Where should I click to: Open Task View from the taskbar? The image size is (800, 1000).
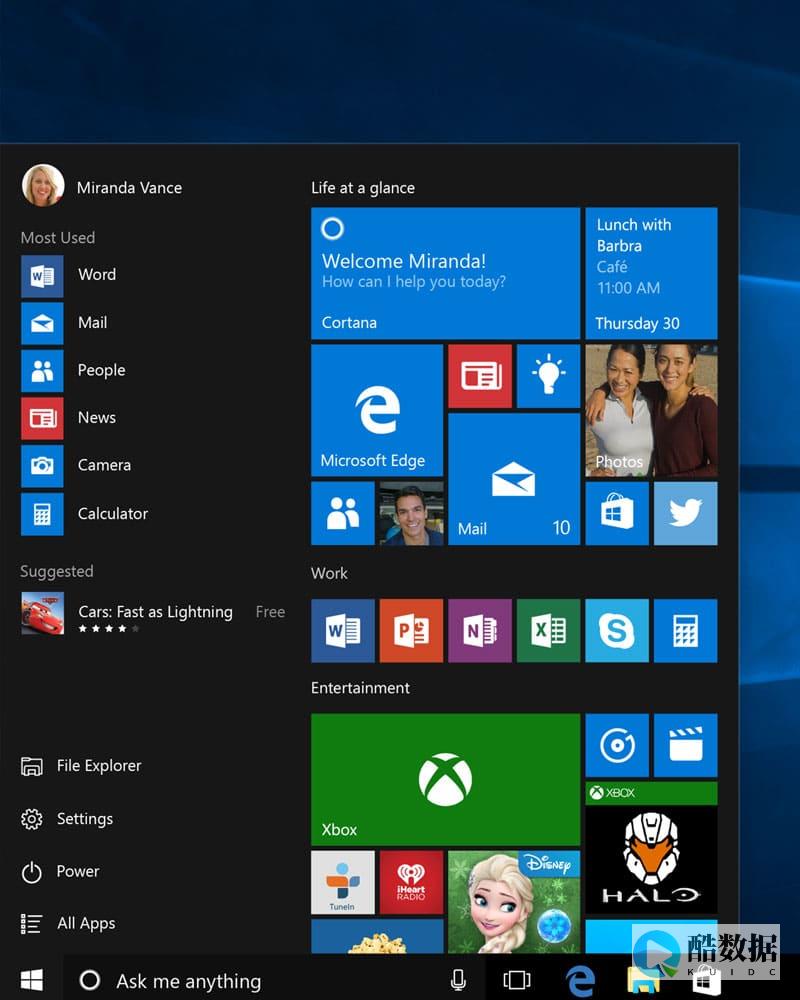(x=517, y=980)
